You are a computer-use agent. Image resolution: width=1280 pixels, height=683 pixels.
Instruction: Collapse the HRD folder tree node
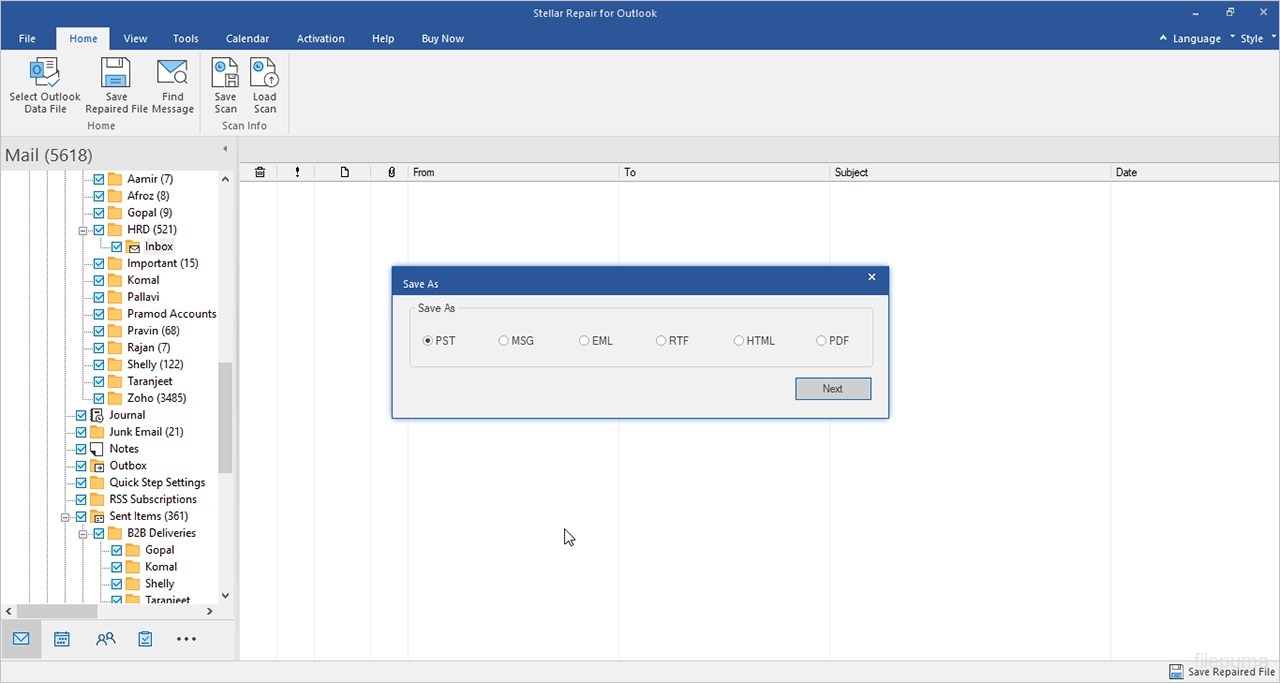(83, 230)
